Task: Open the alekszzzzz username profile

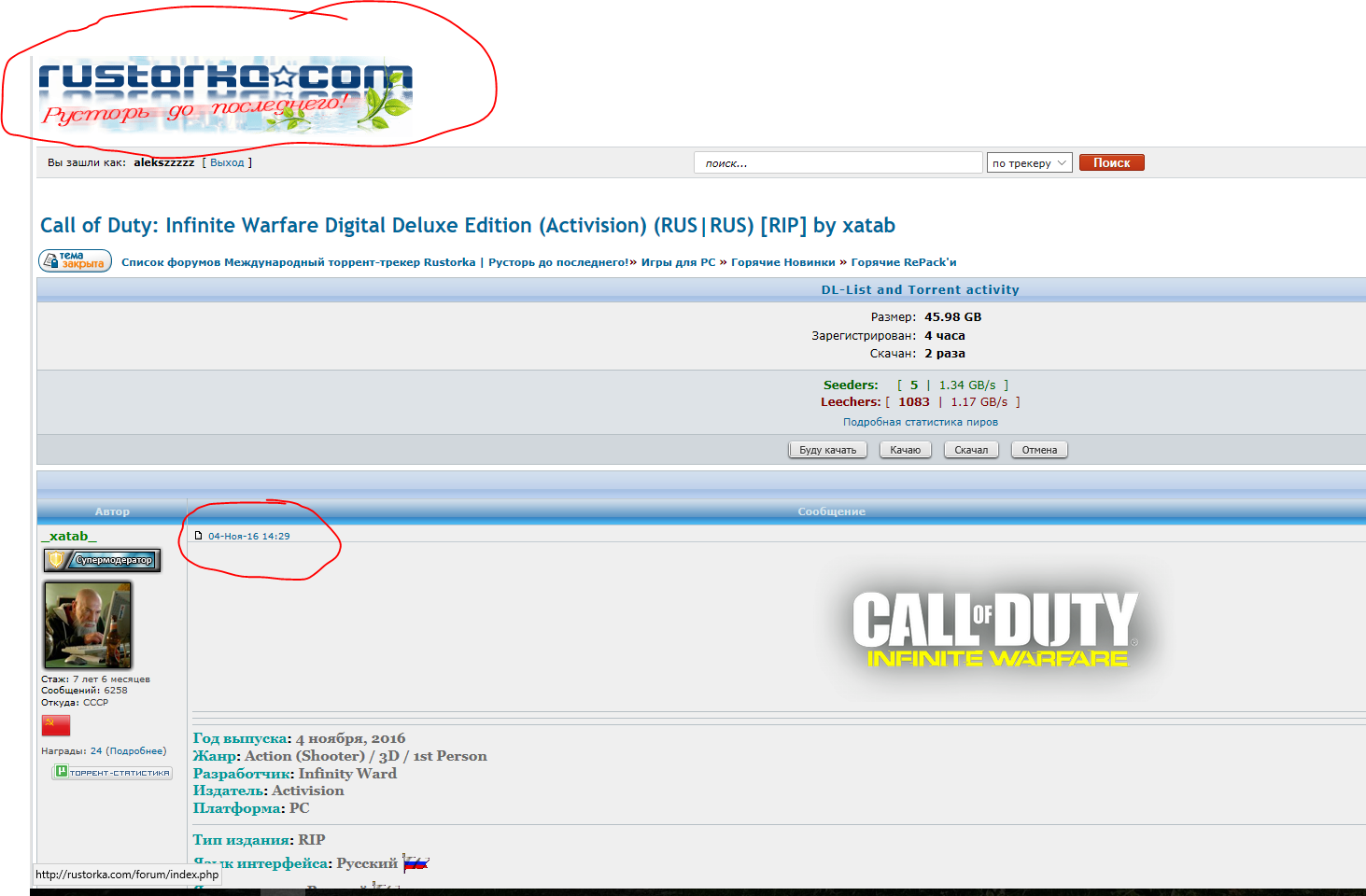Action: coord(164,162)
